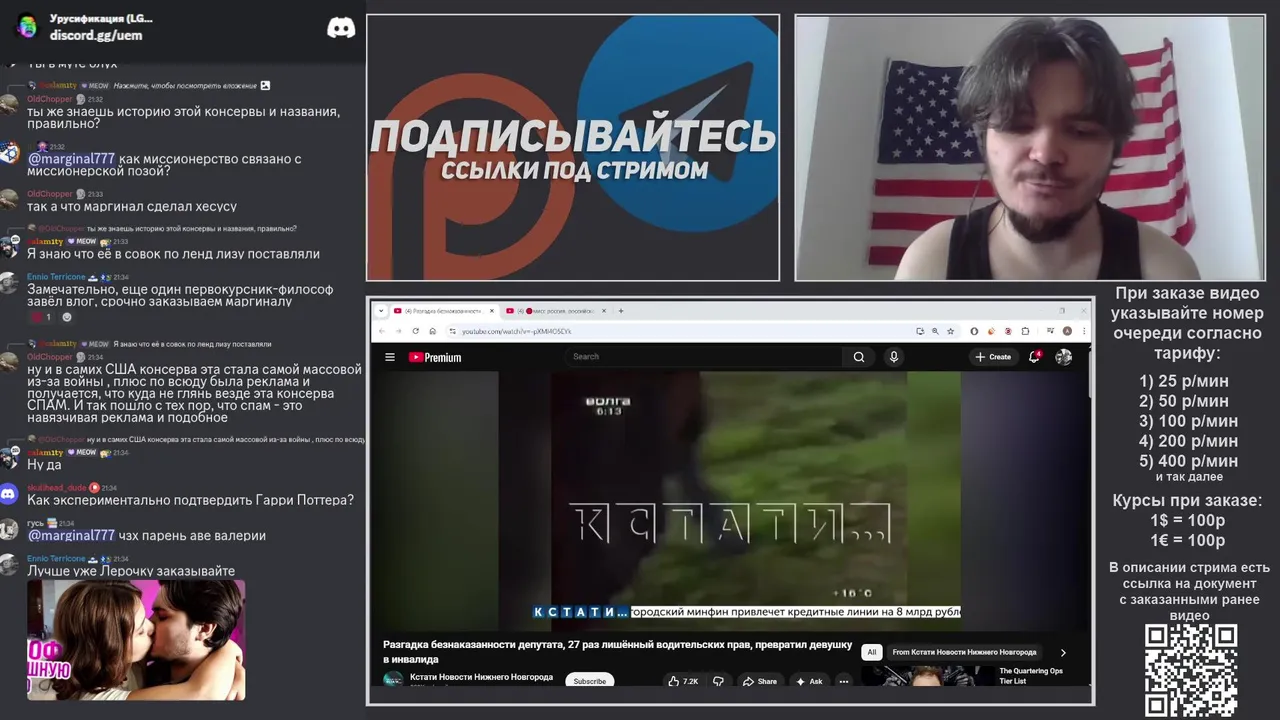The image size is (1280, 720).
Task: Close the second YouTube browser tab
Action: point(604,311)
